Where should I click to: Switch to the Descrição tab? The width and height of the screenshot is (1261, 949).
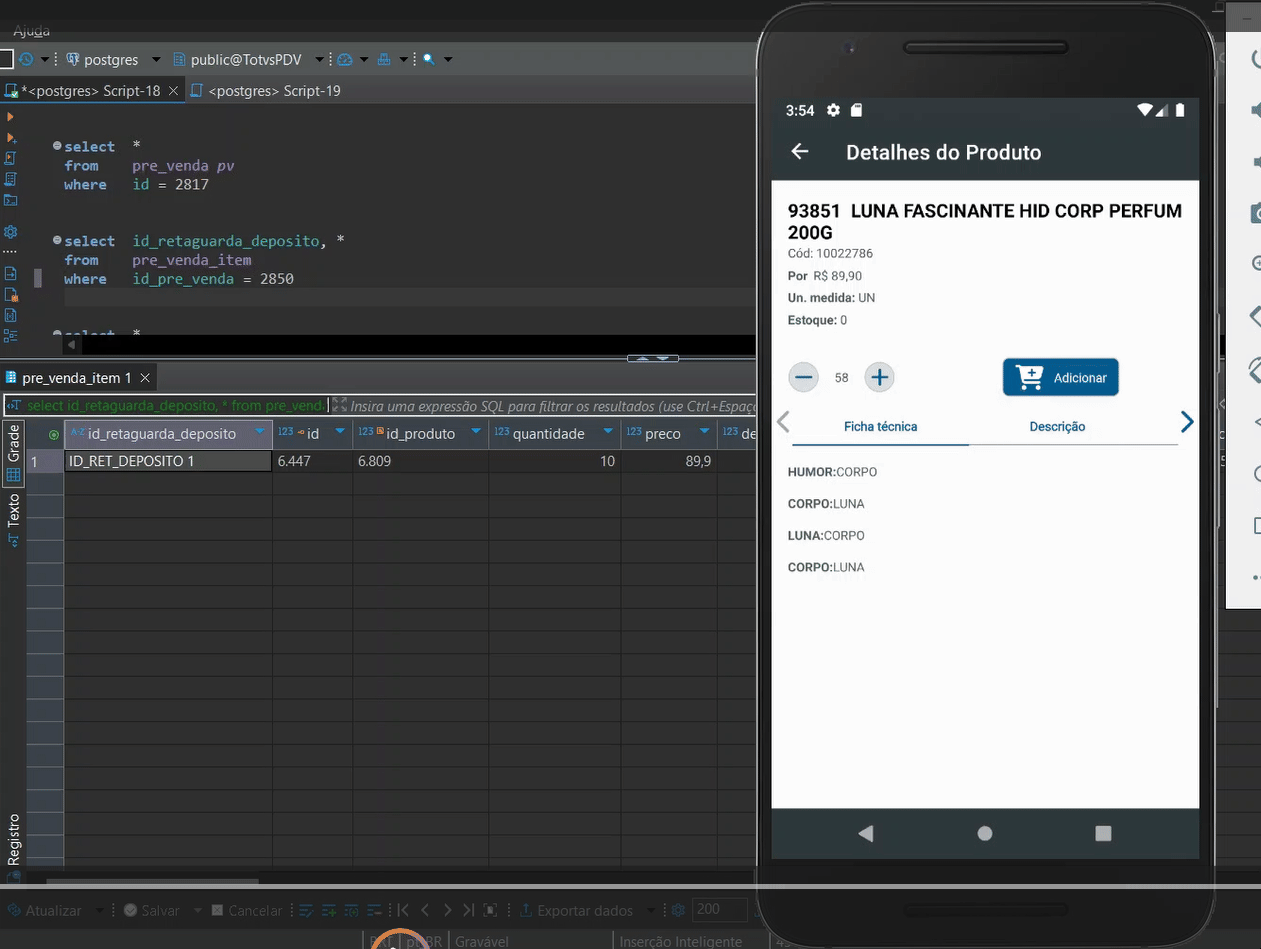tap(1057, 426)
